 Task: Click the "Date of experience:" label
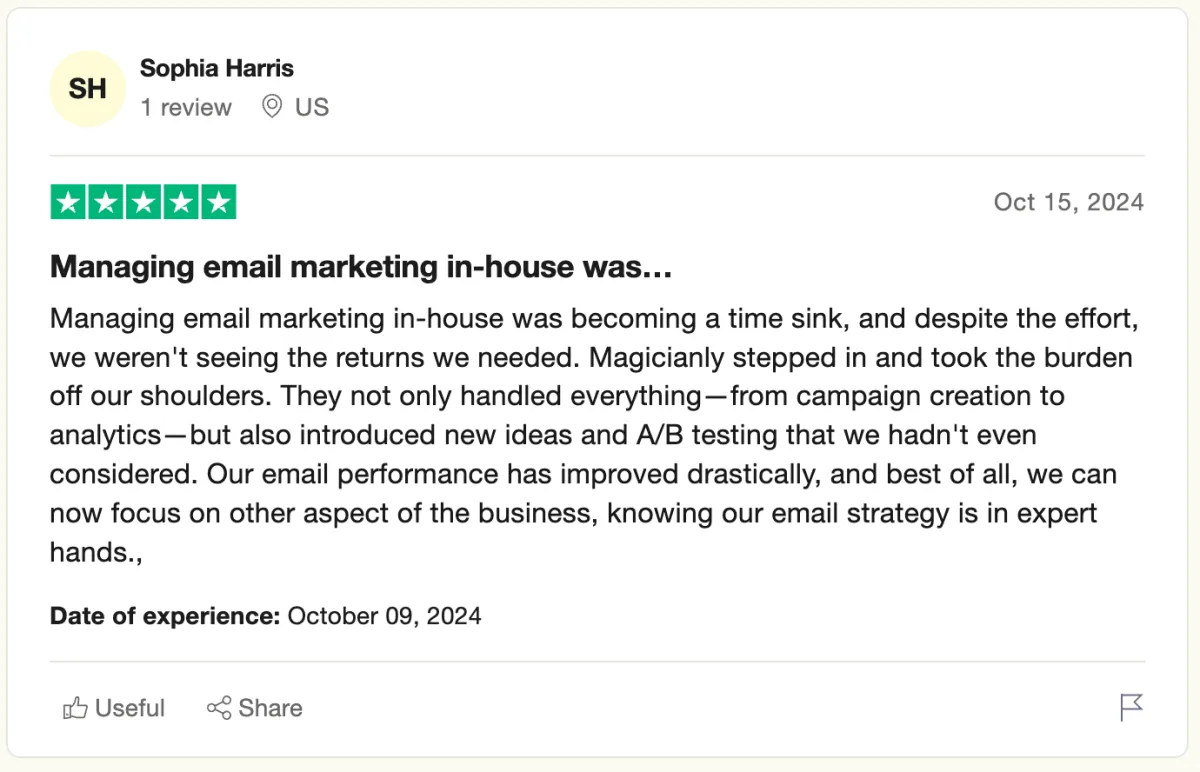pos(165,615)
